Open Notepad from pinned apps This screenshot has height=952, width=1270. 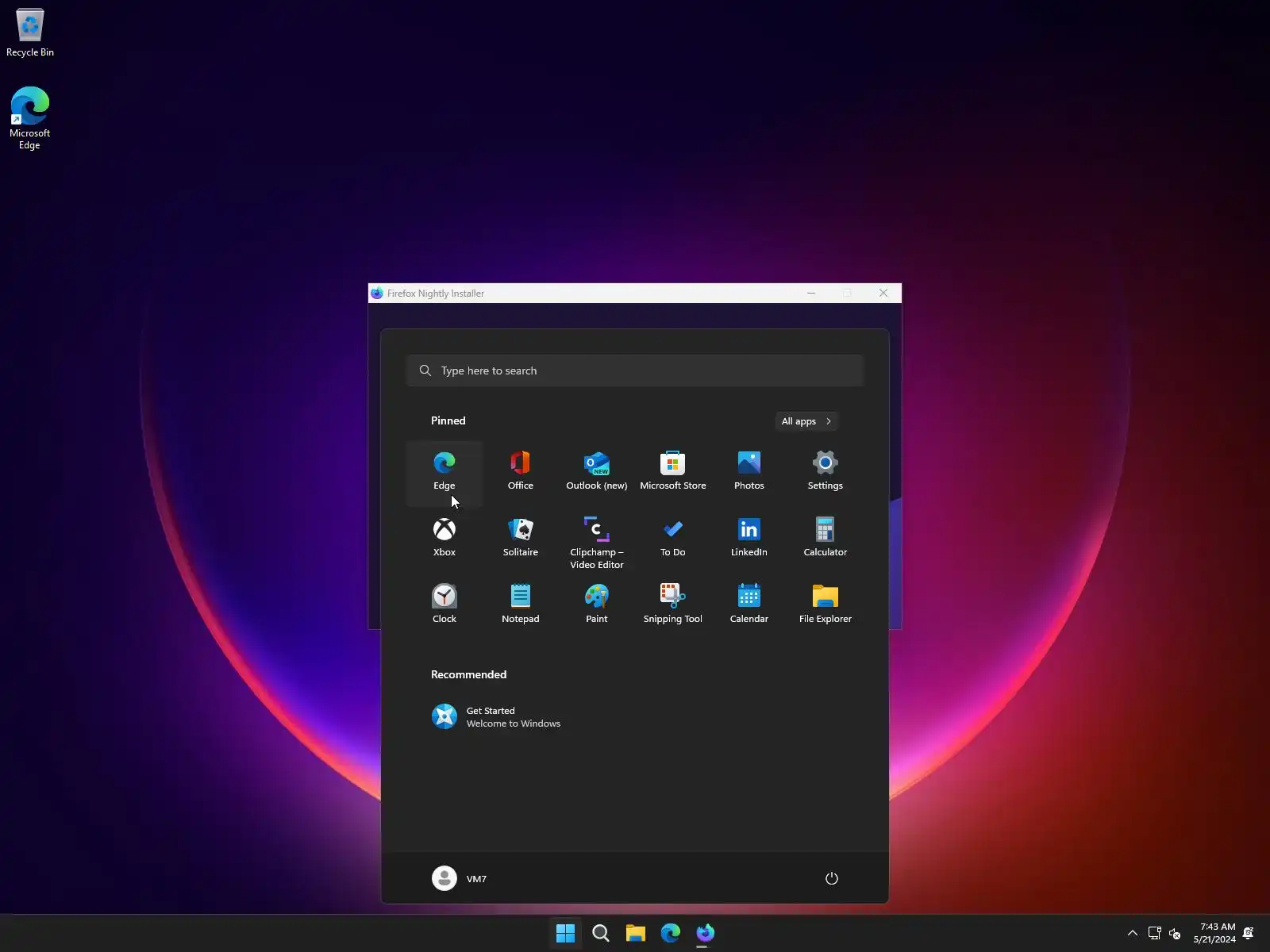[521, 605]
